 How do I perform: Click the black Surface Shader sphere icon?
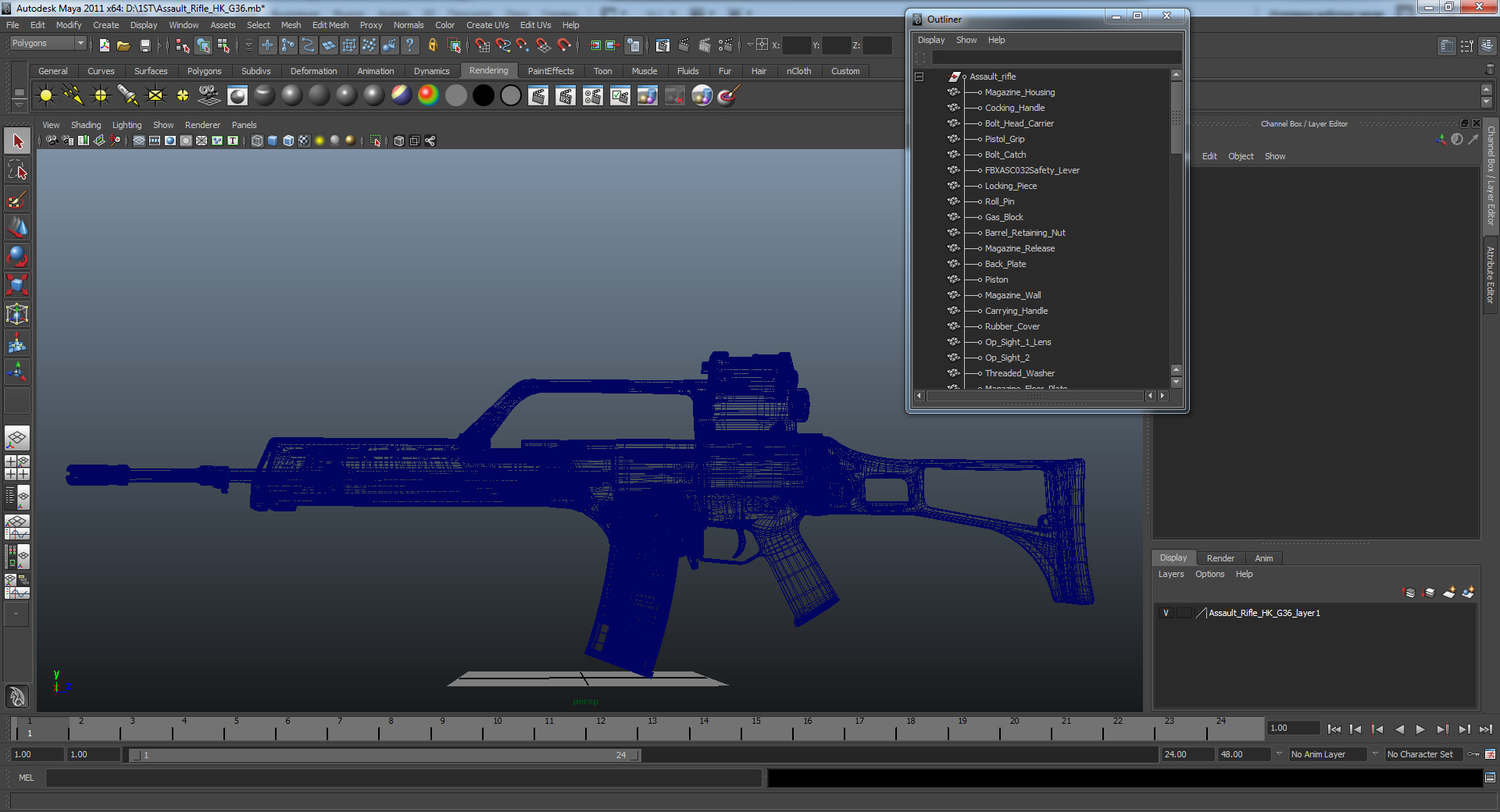pyautogui.click(x=483, y=95)
